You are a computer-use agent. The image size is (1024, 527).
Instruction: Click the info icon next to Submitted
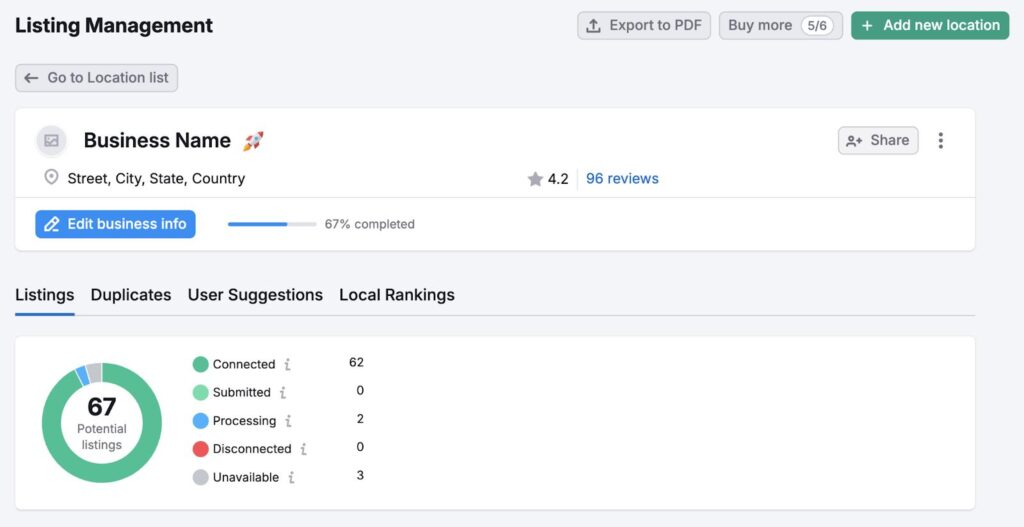[x=283, y=392]
